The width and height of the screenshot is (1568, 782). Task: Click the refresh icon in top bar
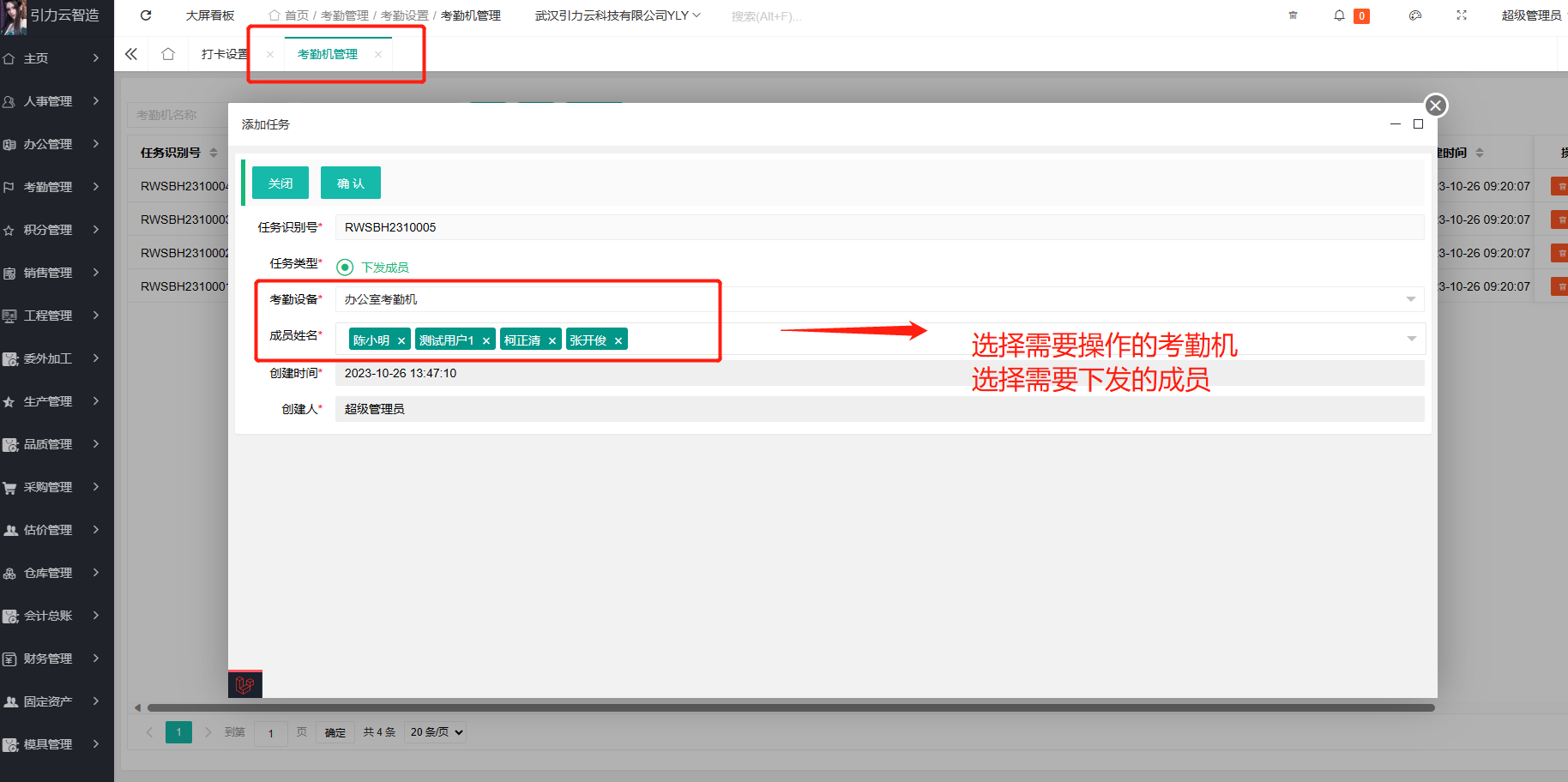(146, 15)
